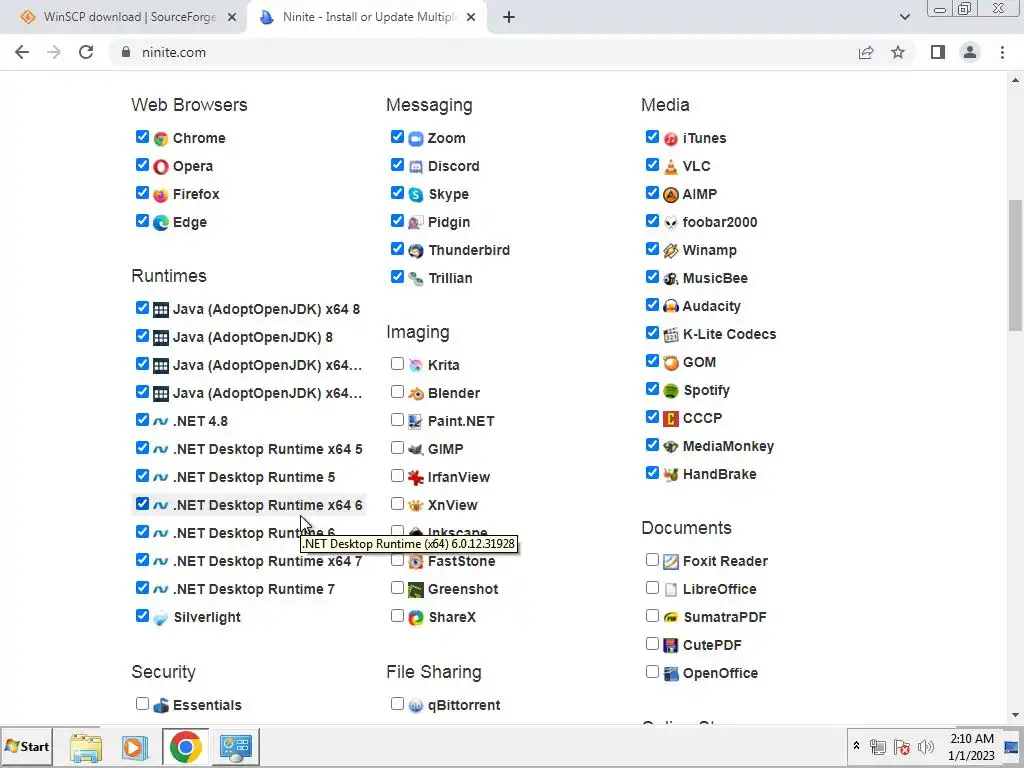Click the K-Lite Codecs label

click(729, 334)
